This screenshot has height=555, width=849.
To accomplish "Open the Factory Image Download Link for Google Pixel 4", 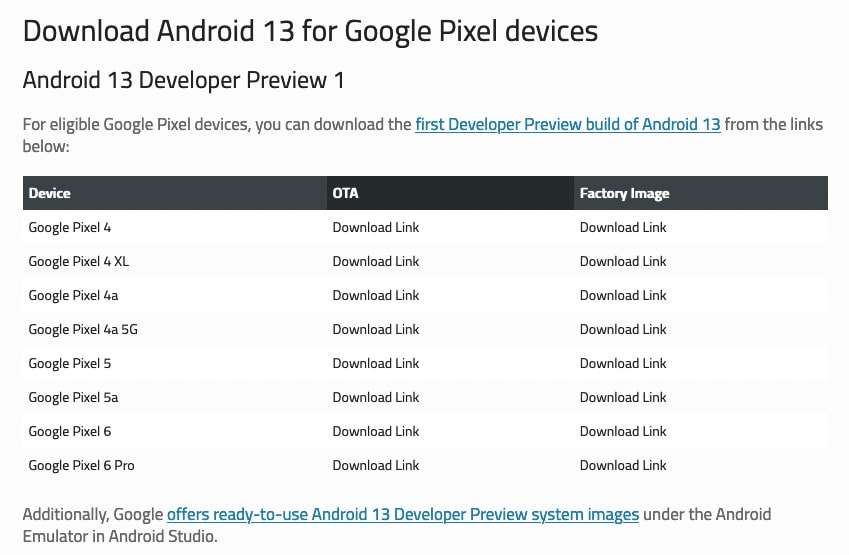I will click(x=623, y=227).
